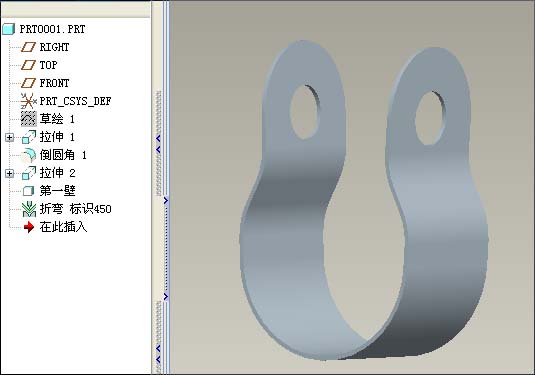Click the 倒圆角 1 round icon
The height and width of the screenshot is (375, 535).
(28, 155)
